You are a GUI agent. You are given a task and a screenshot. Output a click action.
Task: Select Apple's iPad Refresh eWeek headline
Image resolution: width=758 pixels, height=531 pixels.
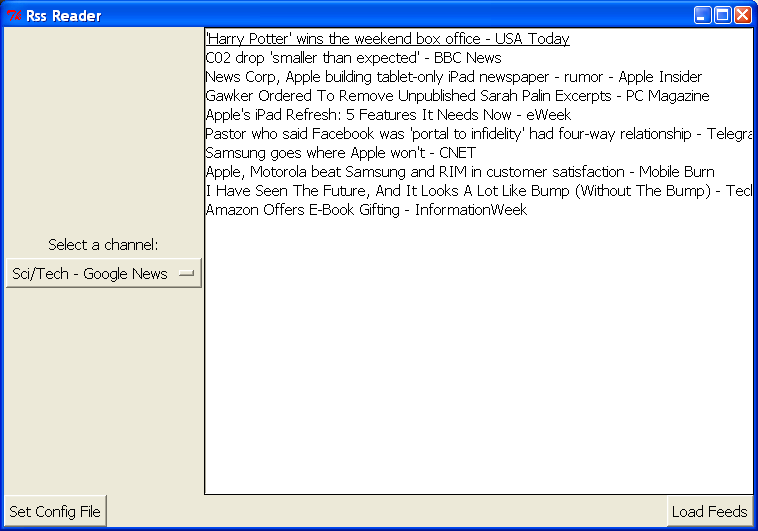point(388,115)
